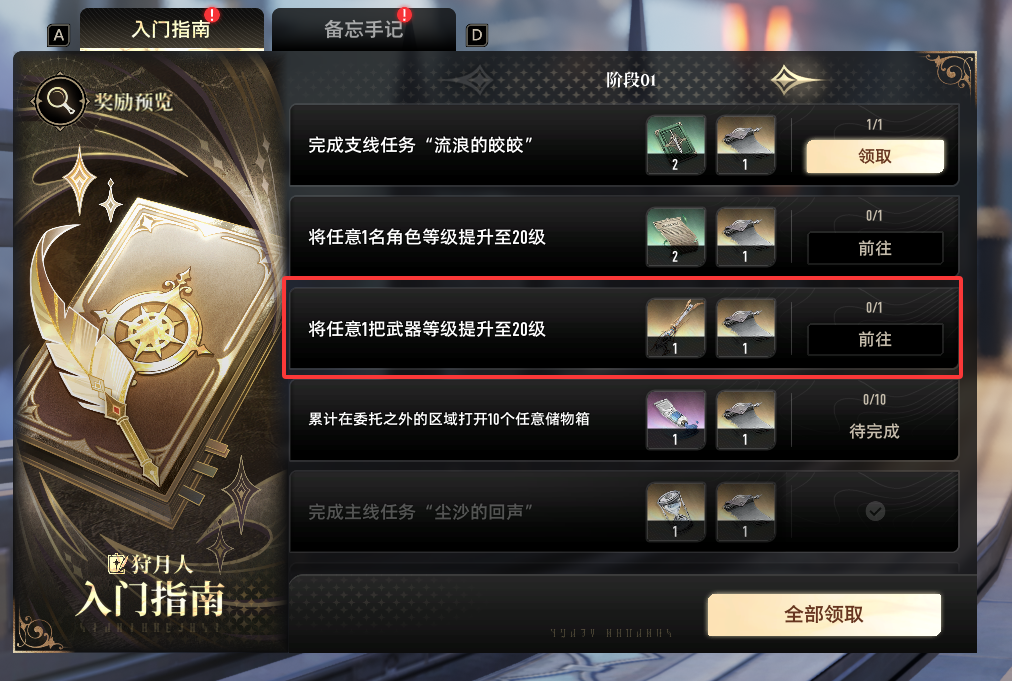Switch to the 入门指南 tab

click(x=172, y=29)
